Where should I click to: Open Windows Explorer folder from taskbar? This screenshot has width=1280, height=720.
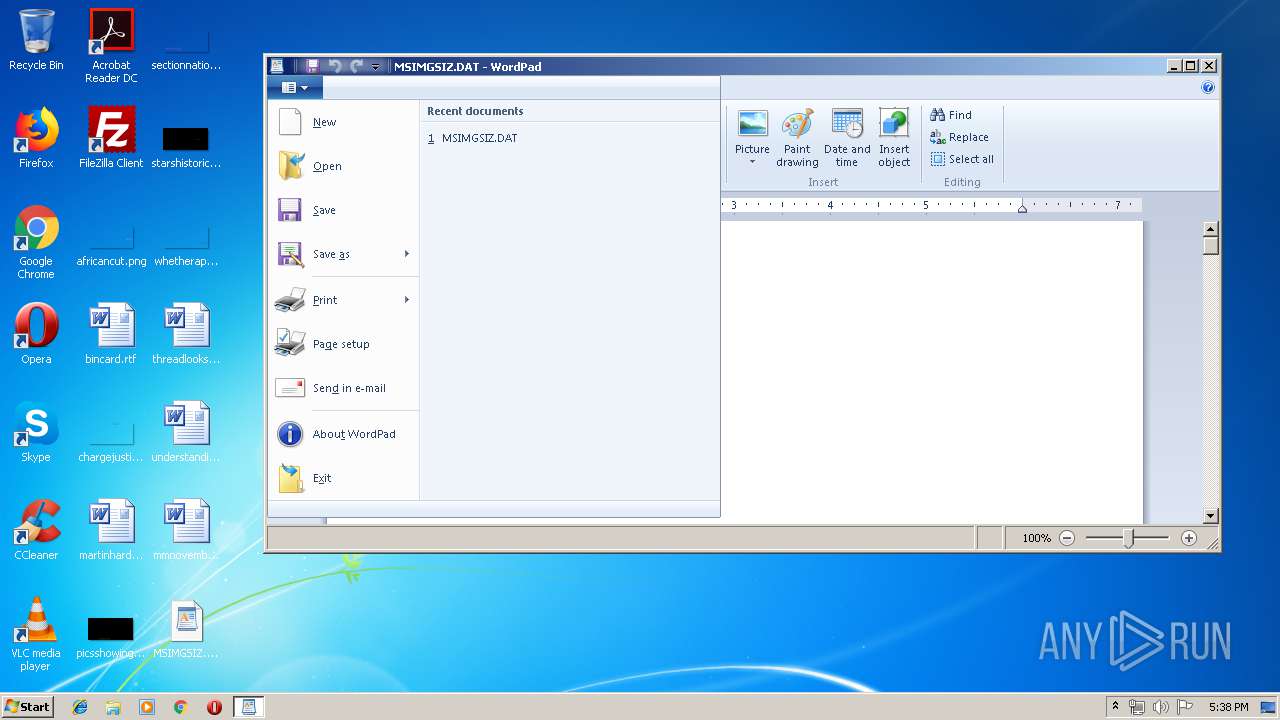tap(113, 707)
